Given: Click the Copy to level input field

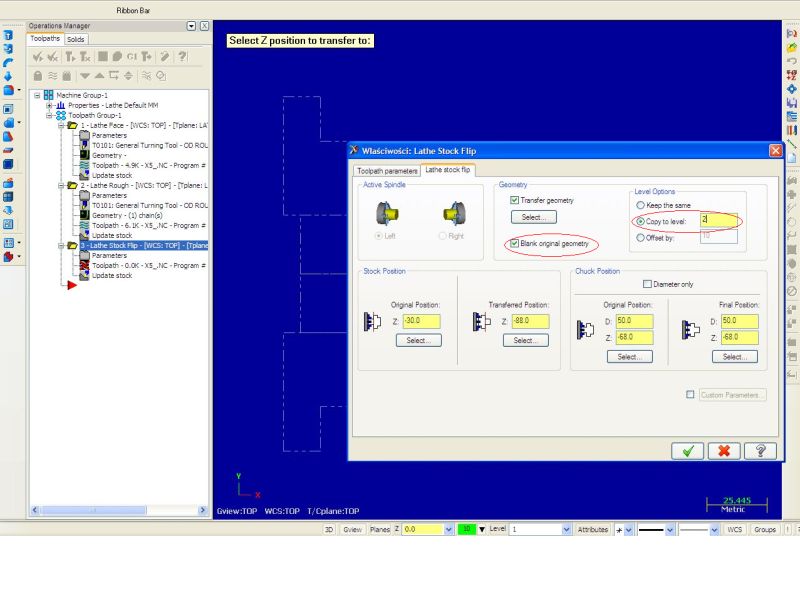Looking at the screenshot, I should tap(718, 220).
